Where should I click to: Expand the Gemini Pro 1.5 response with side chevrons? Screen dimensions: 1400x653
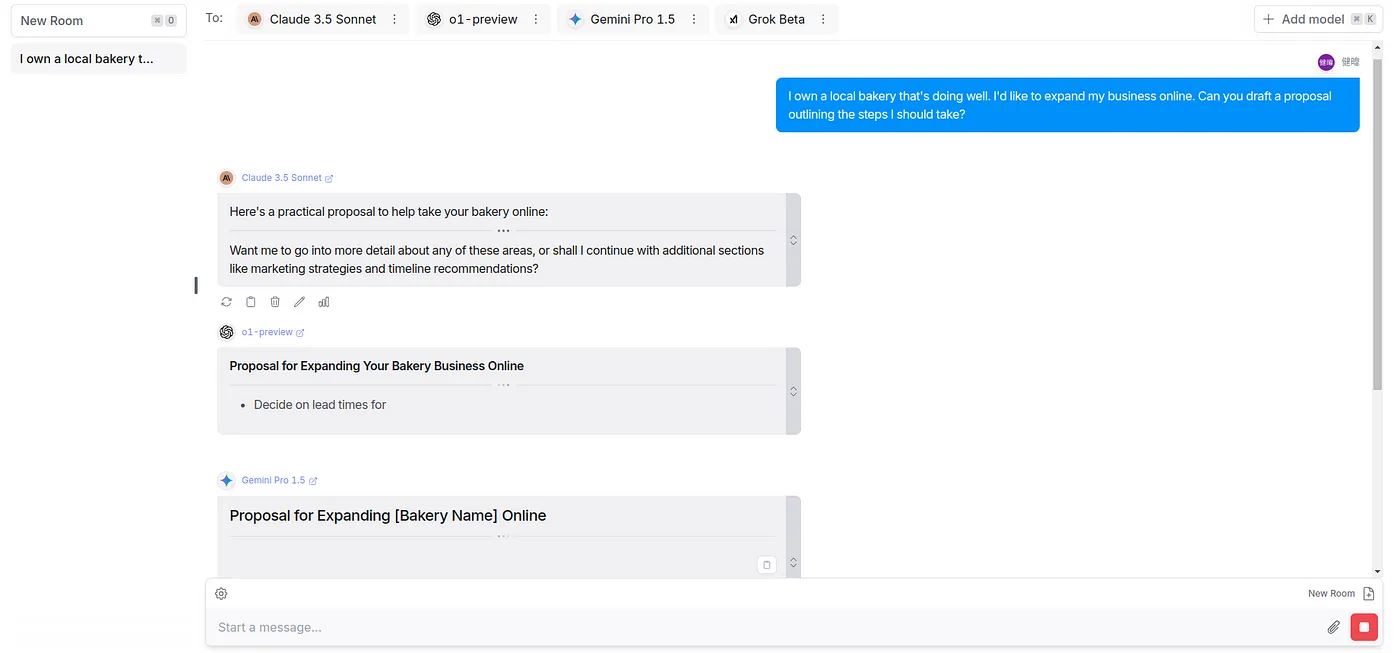[793, 563]
